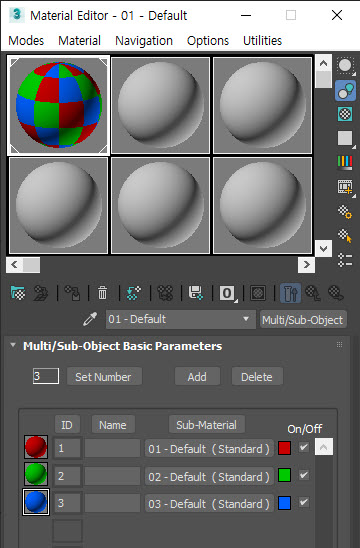Toggle On/Off checkbox for sub-material 1
Screen dimensions: 360x548
pyautogui.click(x=304, y=447)
